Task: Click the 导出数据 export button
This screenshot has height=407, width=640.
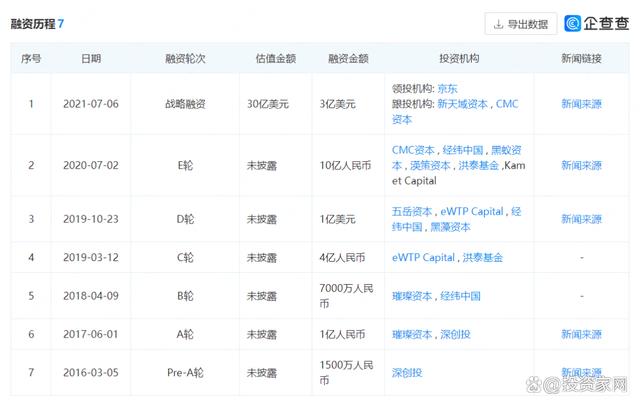Action: pyautogui.click(x=520, y=24)
